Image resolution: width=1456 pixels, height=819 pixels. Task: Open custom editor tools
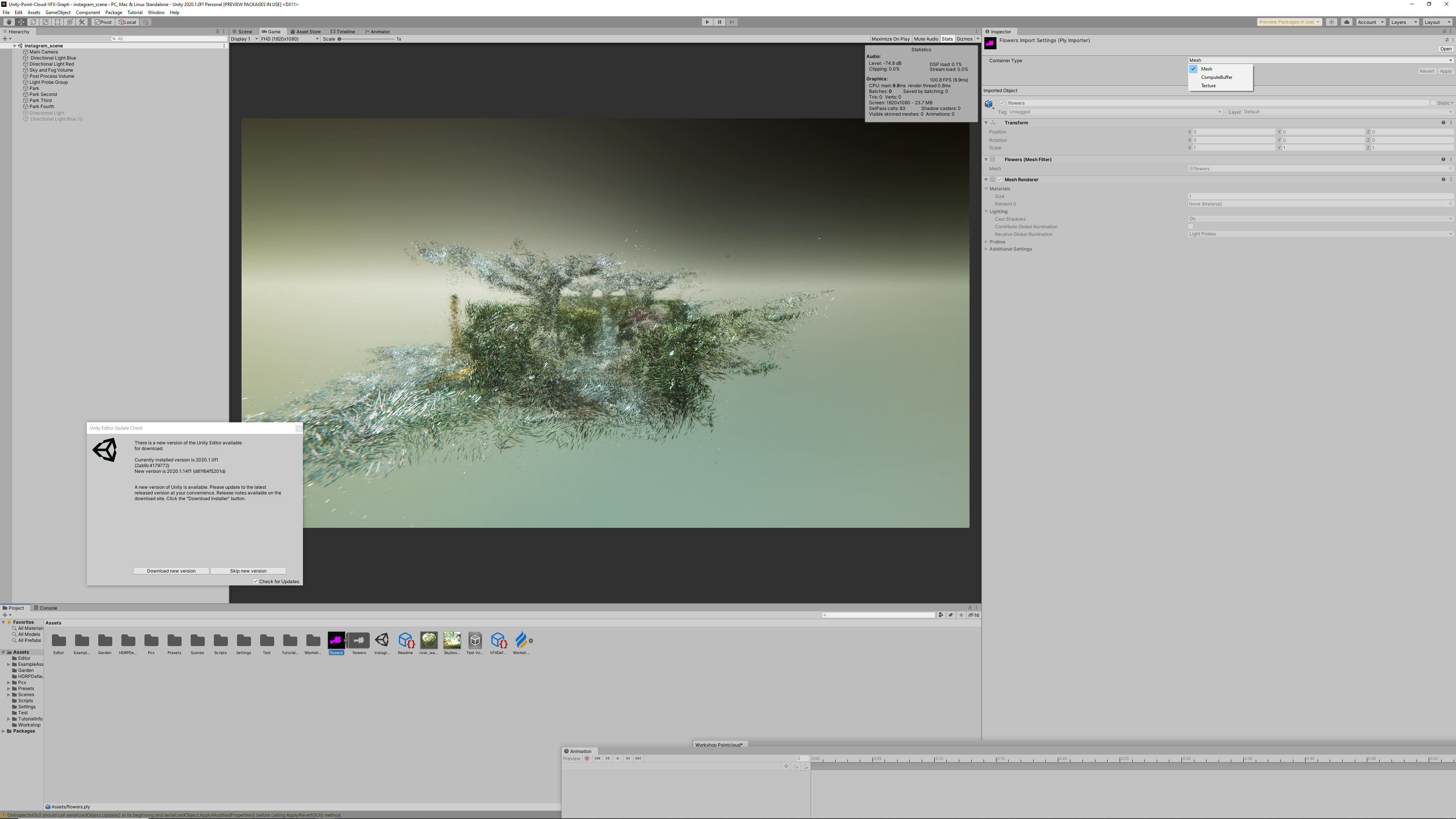pyautogui.click(x=82, y=22)
